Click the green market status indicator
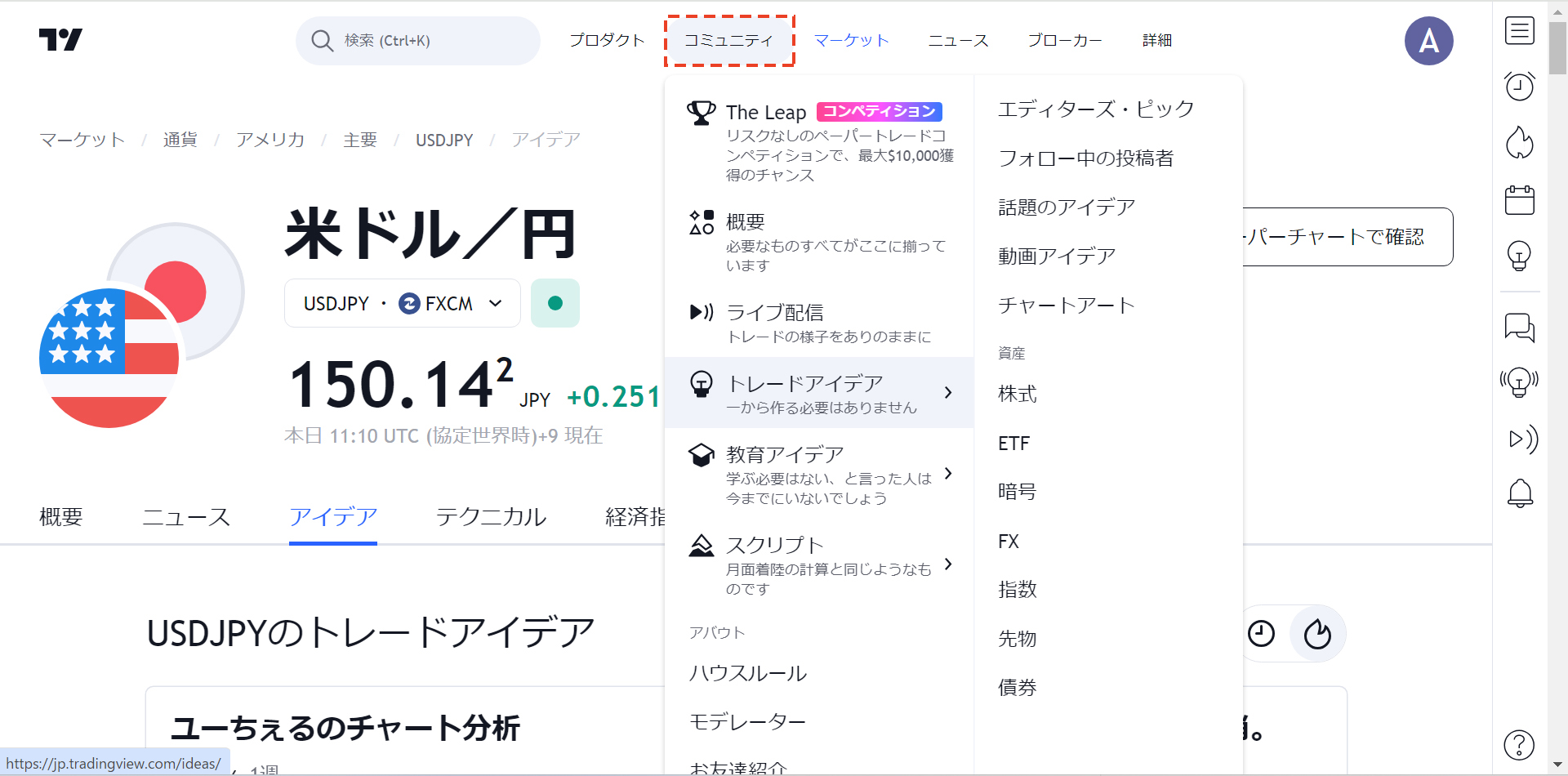 (555, 303)
